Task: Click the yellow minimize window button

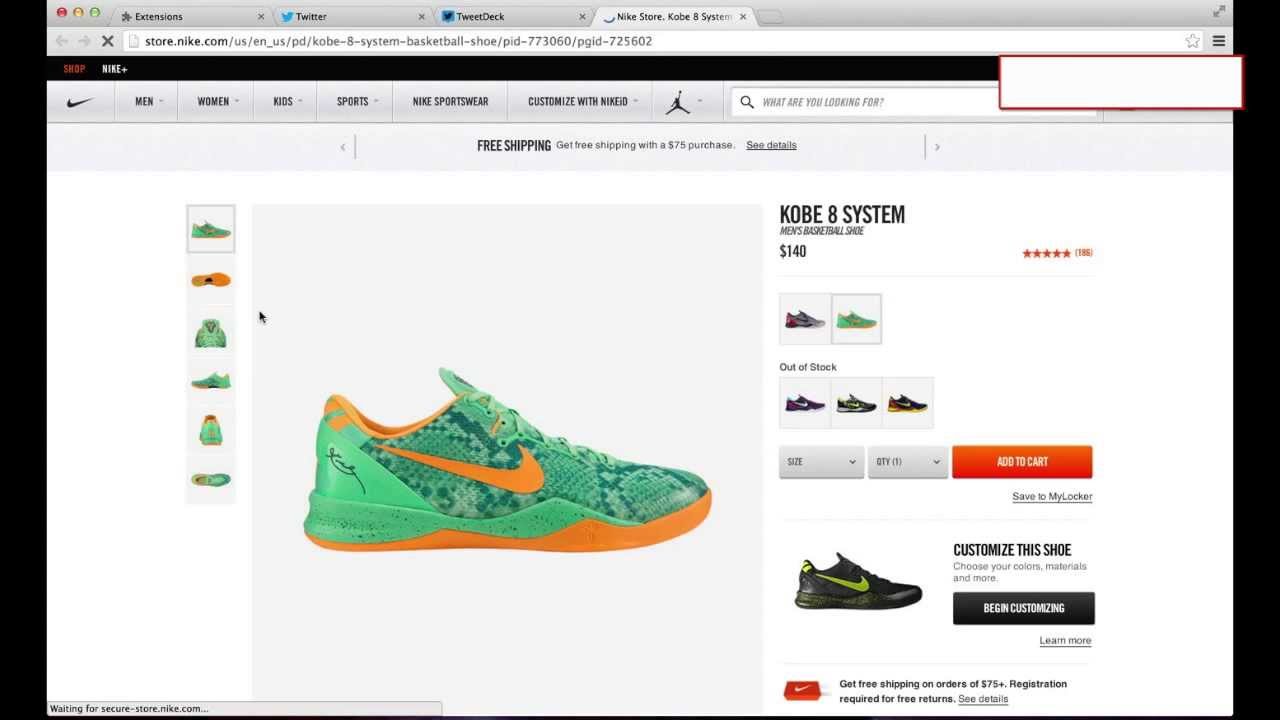Action: point(78,13)
